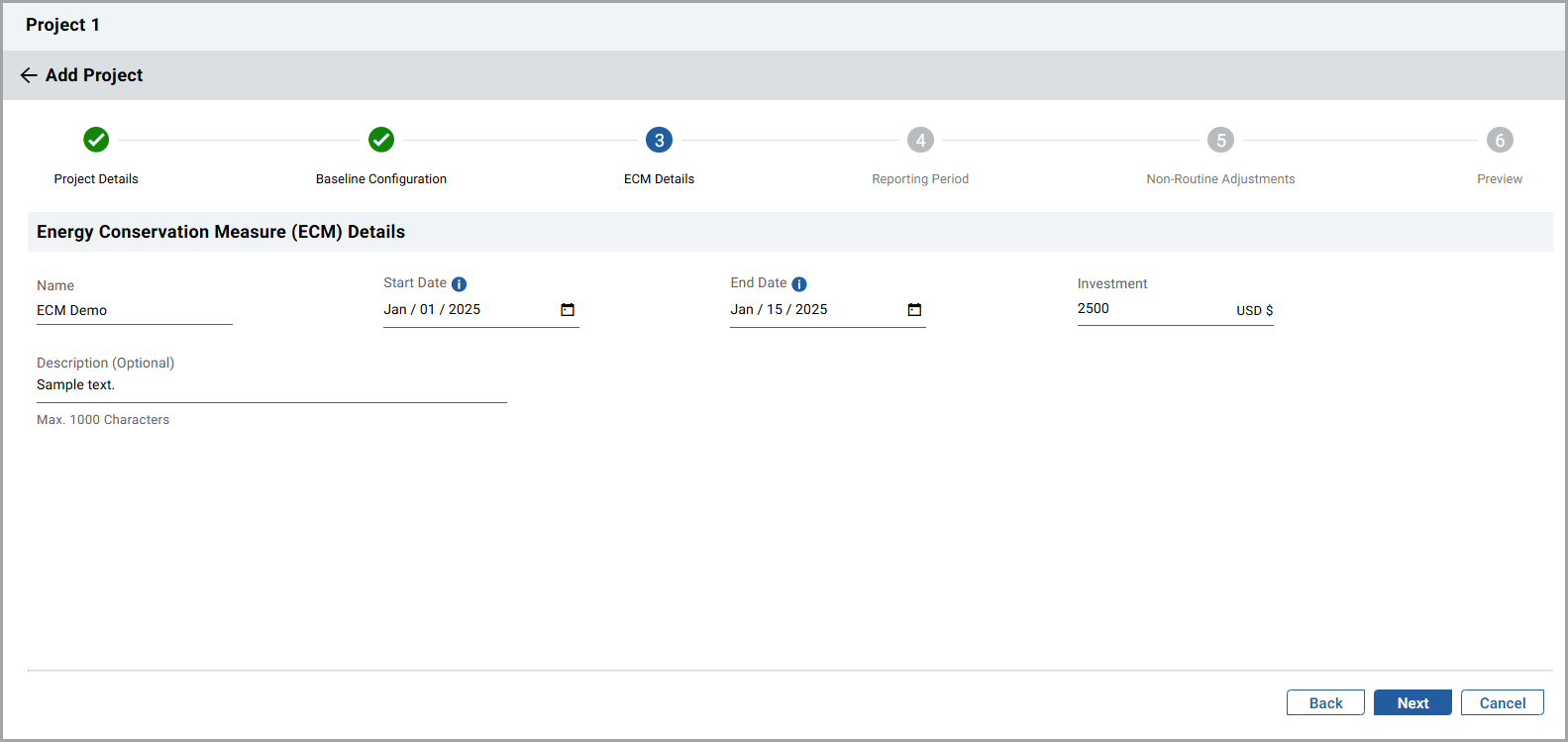1568x742 pixels.
Task: Select step 3 ECM Details circle
Action: [659, 140]
